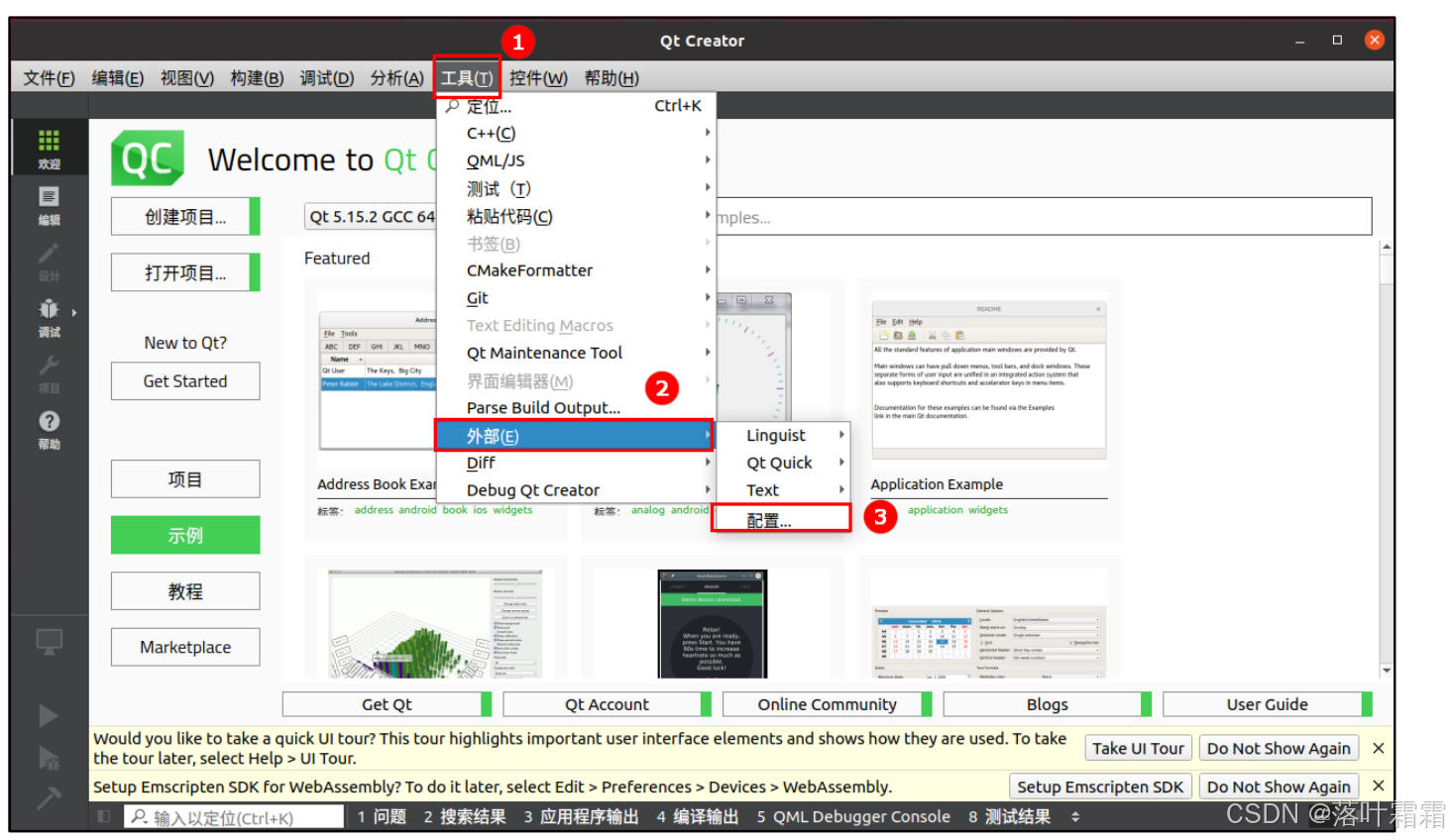Click the examples list scrollbar down arrow
The height and width of the screenshot is (840, 1450).
(1387, 671)
